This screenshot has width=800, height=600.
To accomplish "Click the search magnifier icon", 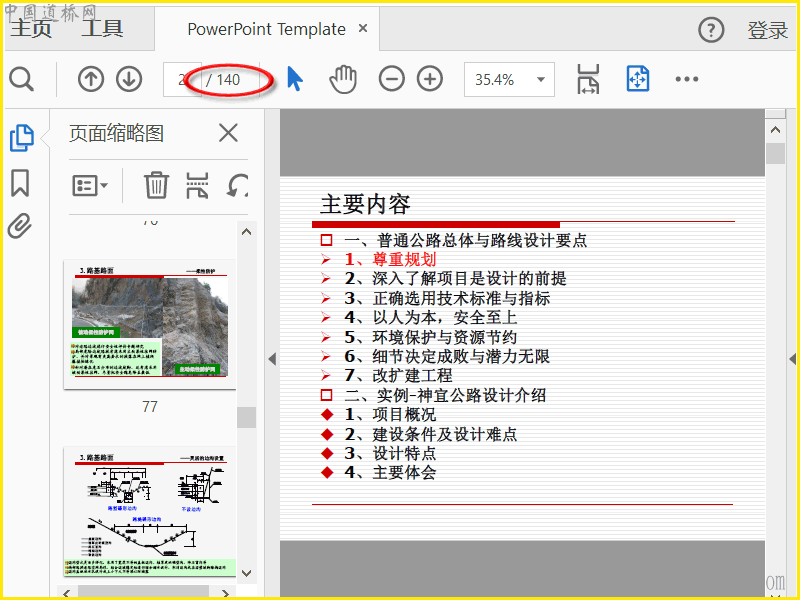I will (x=21, y=80).
